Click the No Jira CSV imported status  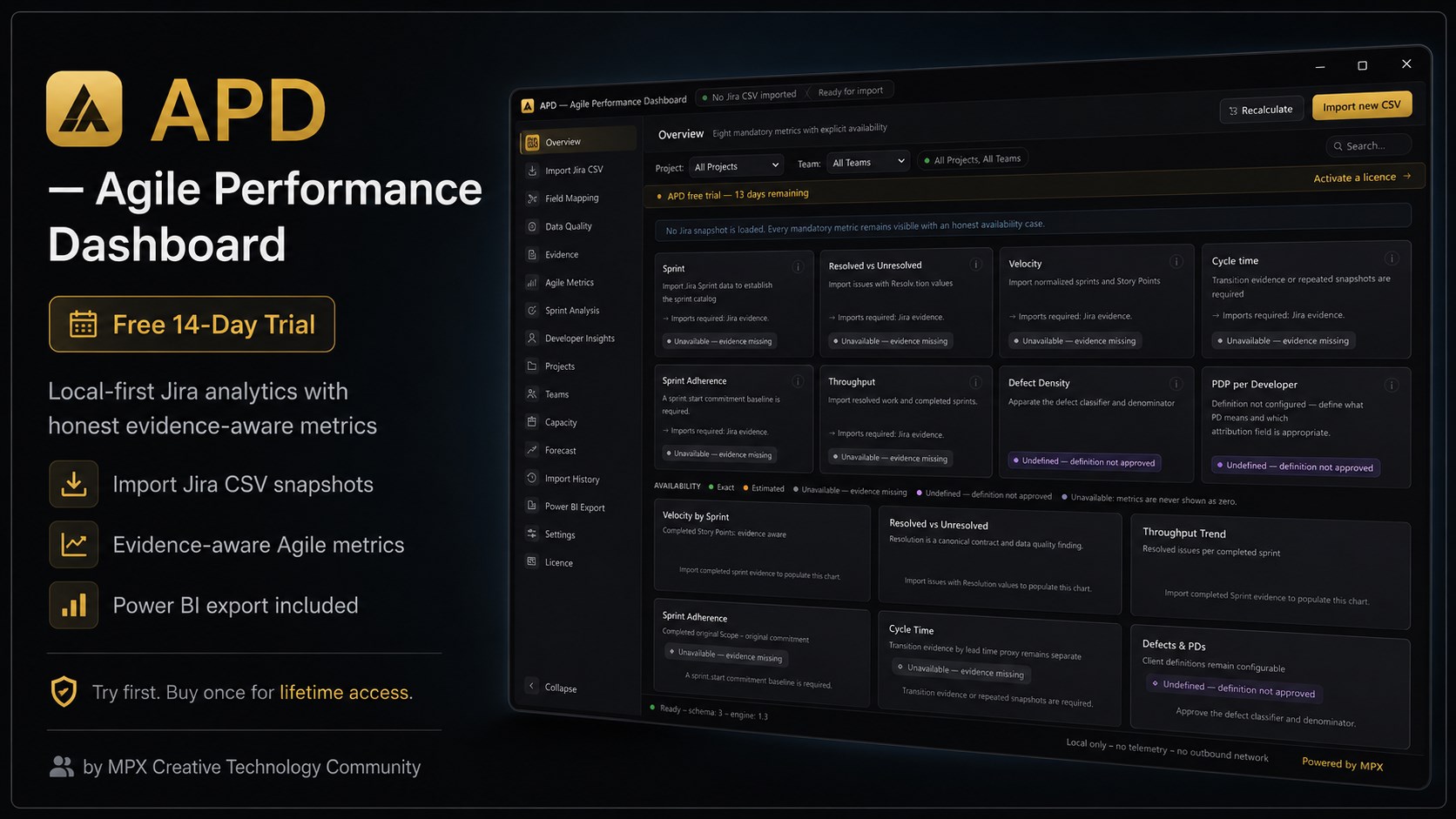pyautogui.click(x=750, y=96)
